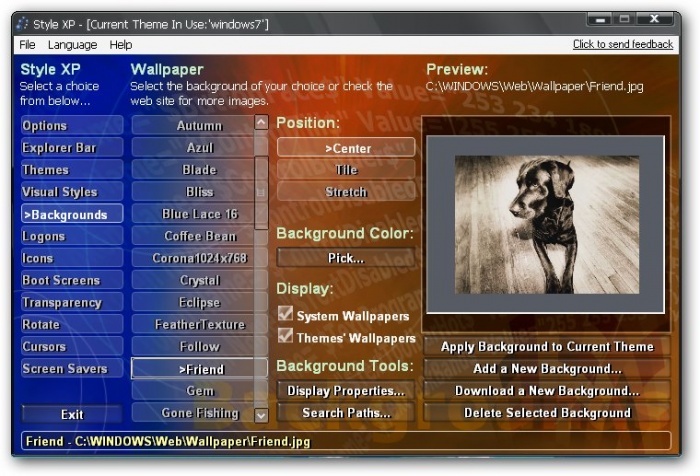This screenshot has height=476, width=700.
Task: Open Search Paths dialog
Action: 346,413
